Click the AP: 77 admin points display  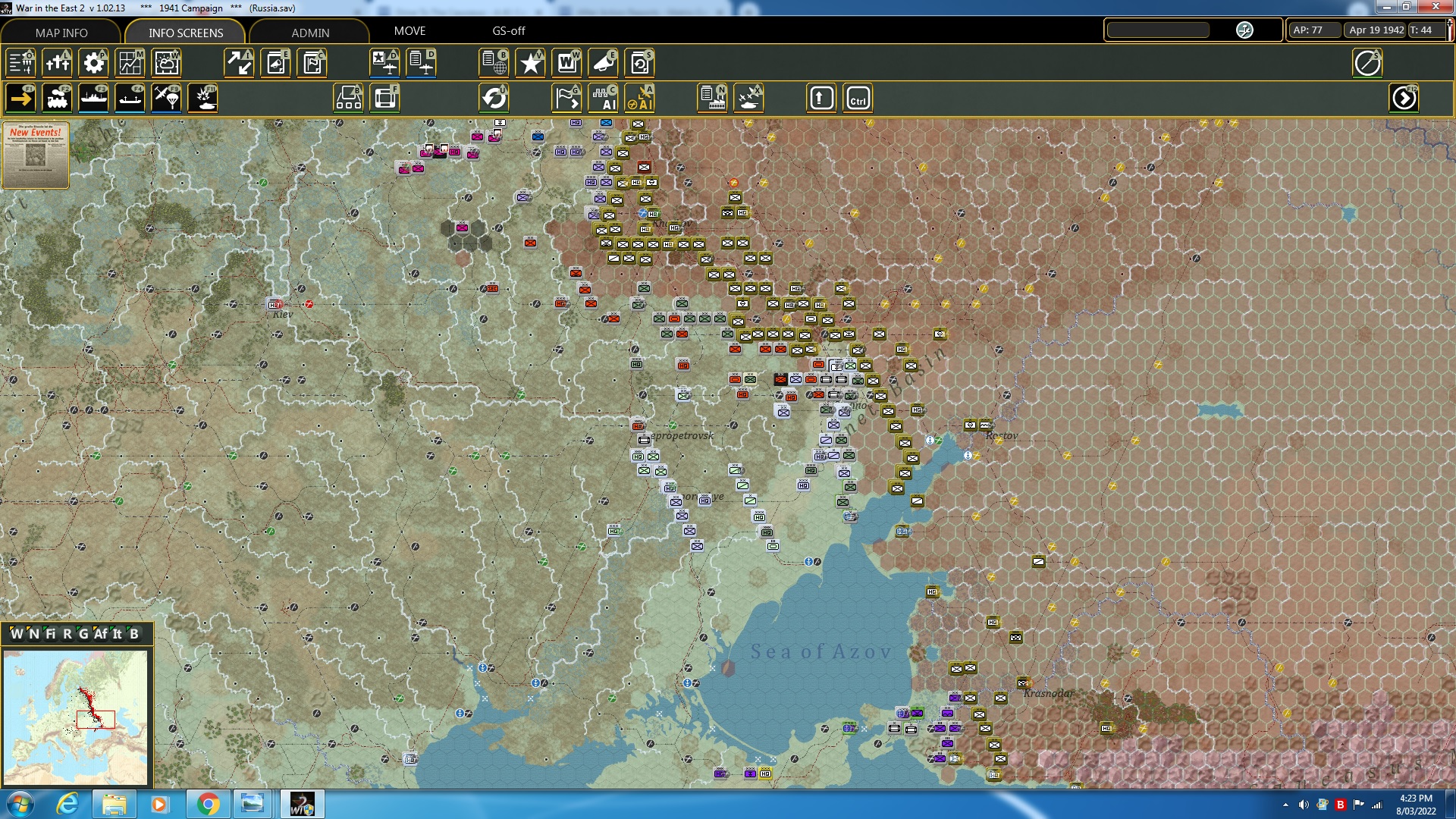click(x=1314, y=30)
